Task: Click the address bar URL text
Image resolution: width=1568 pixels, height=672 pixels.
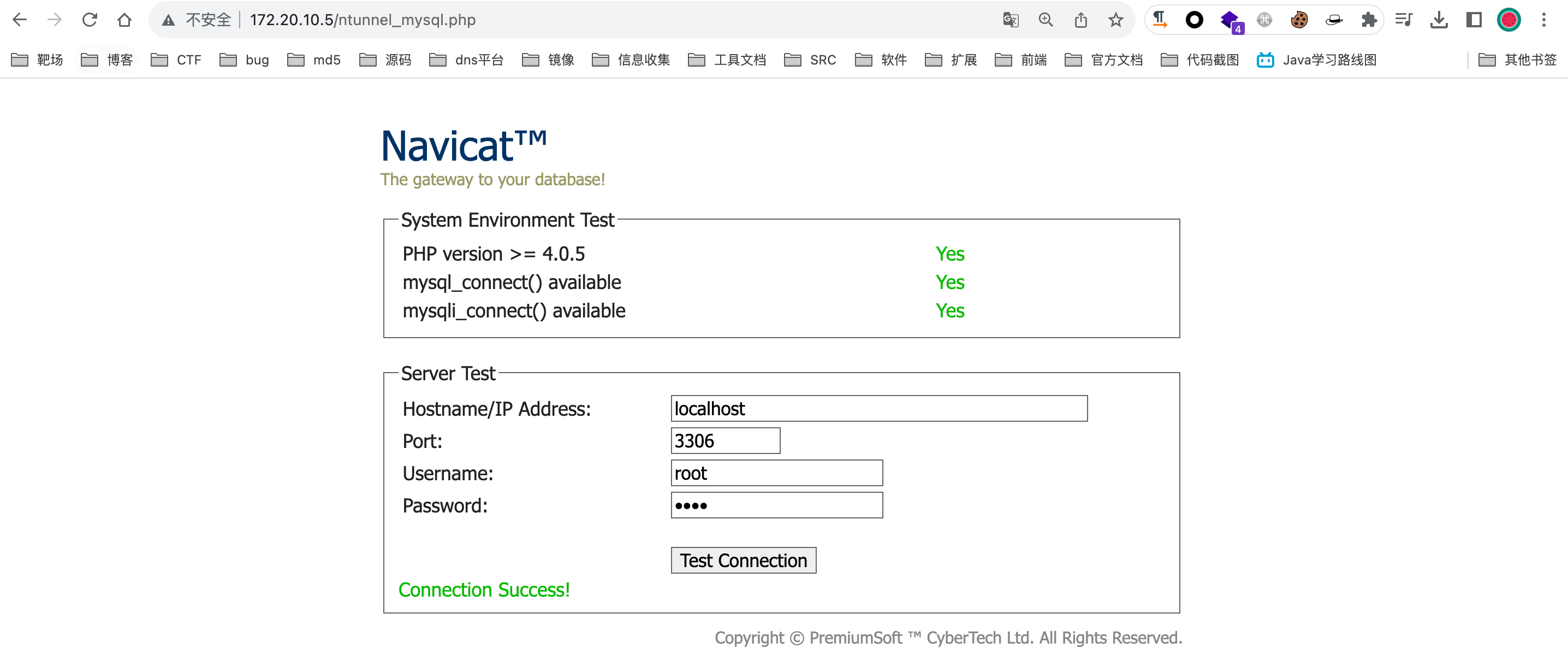Action: (363, 20)
